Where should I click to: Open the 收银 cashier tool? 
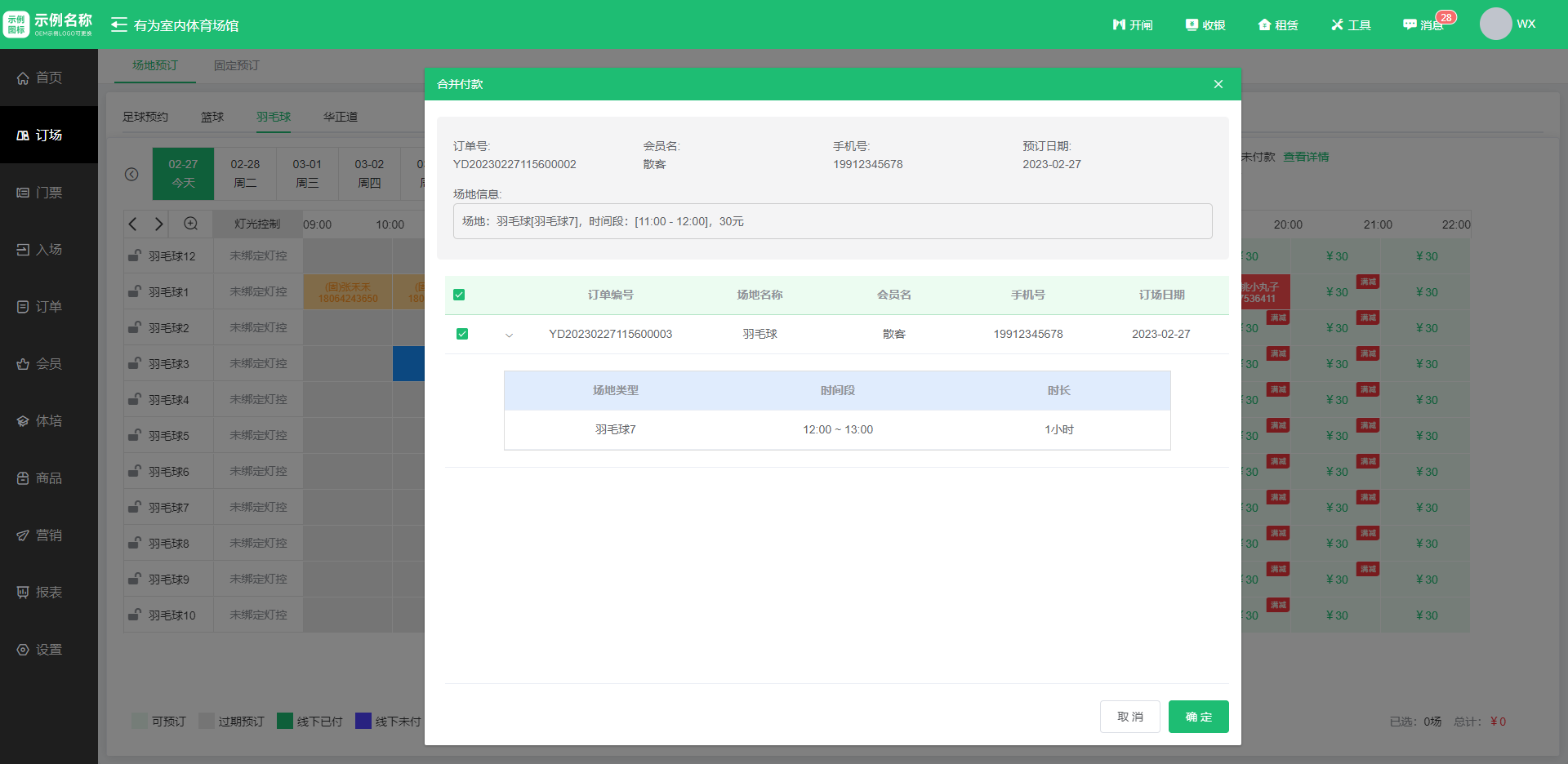(x=1192, y=25)
